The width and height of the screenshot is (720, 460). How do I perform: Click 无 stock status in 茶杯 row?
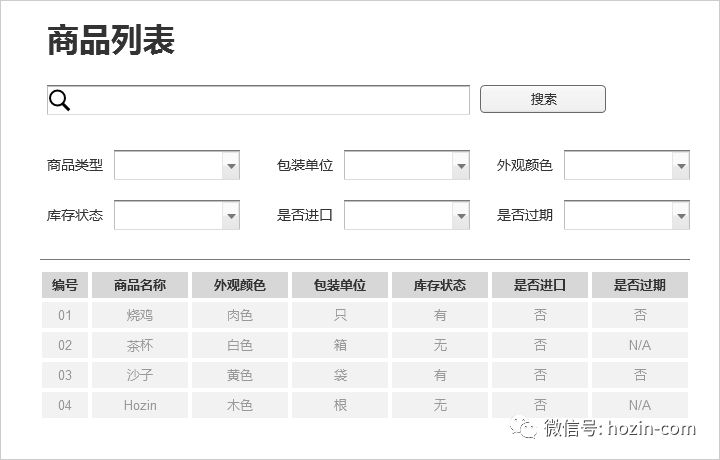tap(440, 345)
